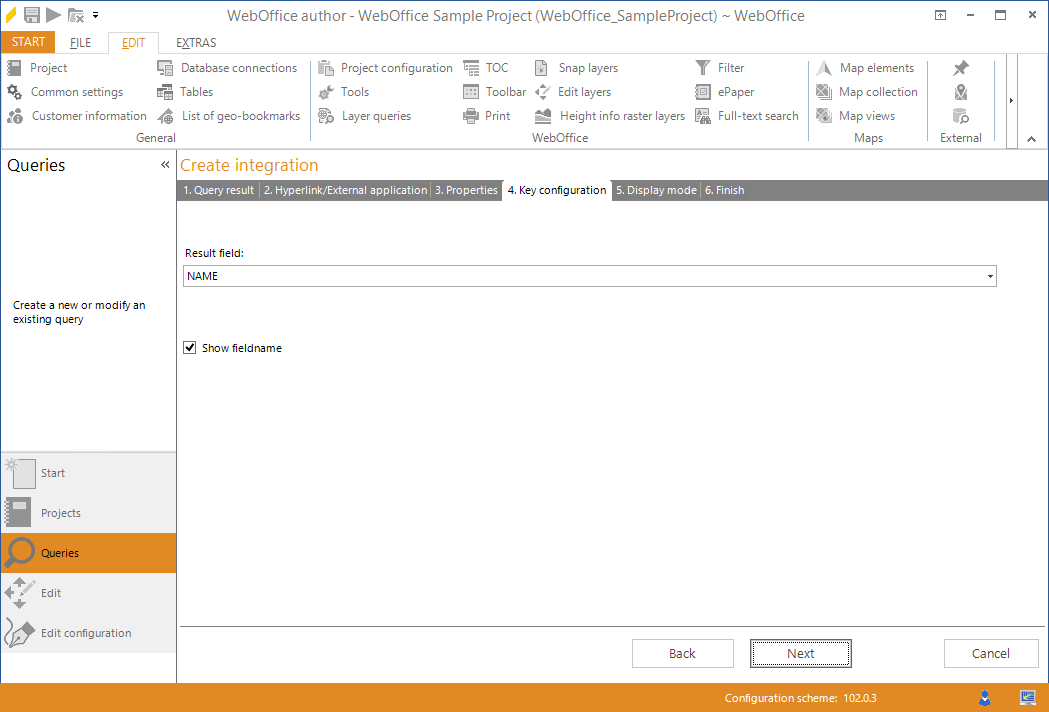Collapse the Queries side panel
1049x712 pixels.
tap(164, 164)
